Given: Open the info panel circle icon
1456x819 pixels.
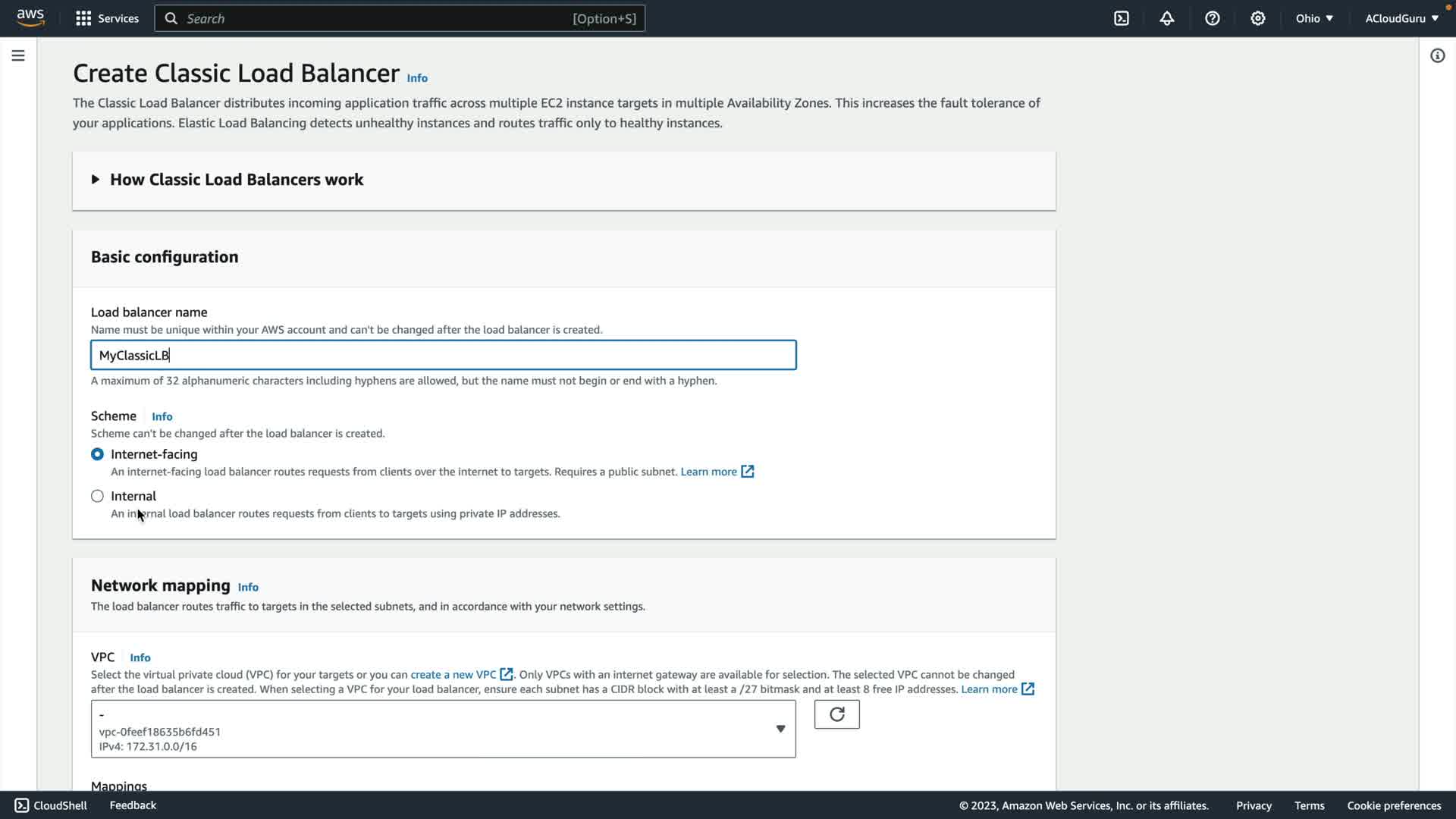Looking at the screenshot, I should click(1437, 55).
